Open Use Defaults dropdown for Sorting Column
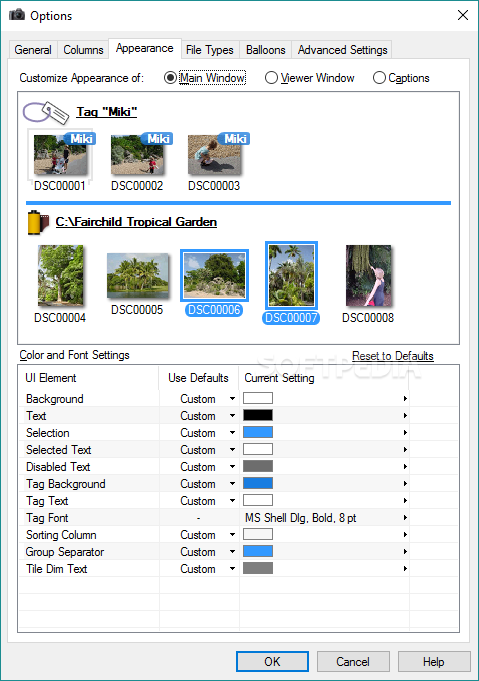Screen dimensions: 479x681 [232, 535]
